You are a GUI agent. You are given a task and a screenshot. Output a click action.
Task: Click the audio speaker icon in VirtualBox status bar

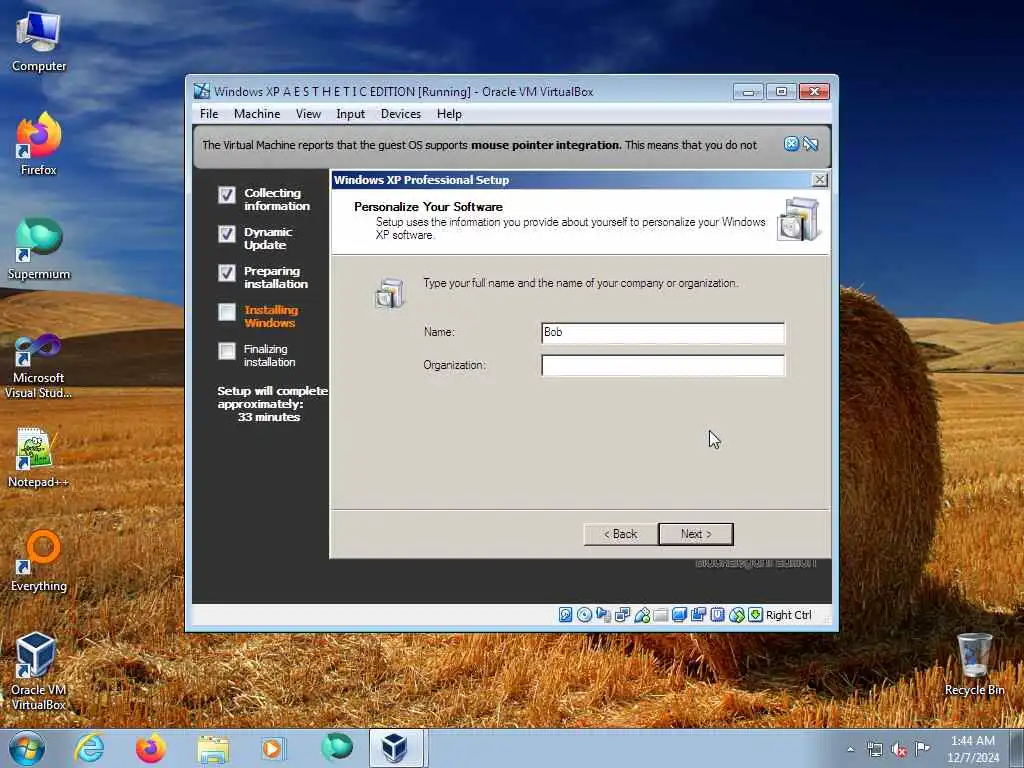(603, 615)
